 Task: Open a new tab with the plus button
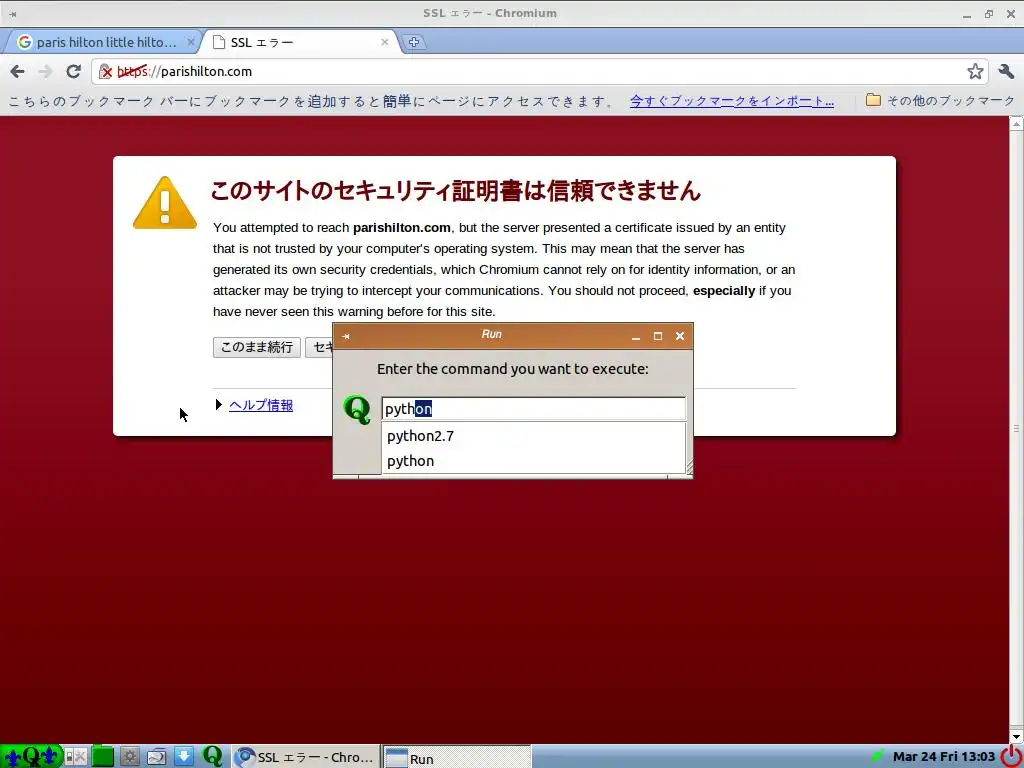coord(413,42)
